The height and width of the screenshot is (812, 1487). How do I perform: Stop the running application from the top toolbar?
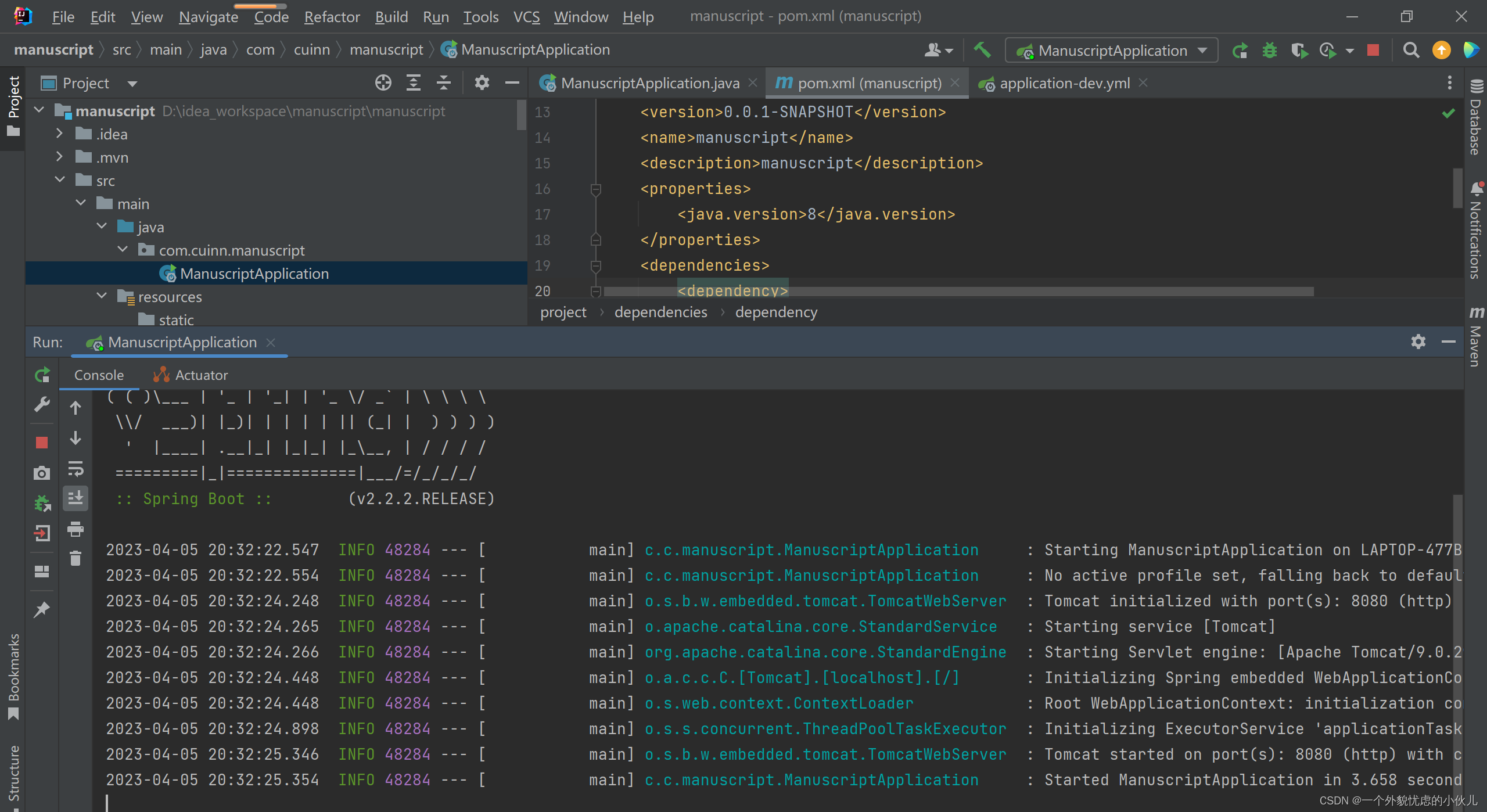pos(1373,51)
